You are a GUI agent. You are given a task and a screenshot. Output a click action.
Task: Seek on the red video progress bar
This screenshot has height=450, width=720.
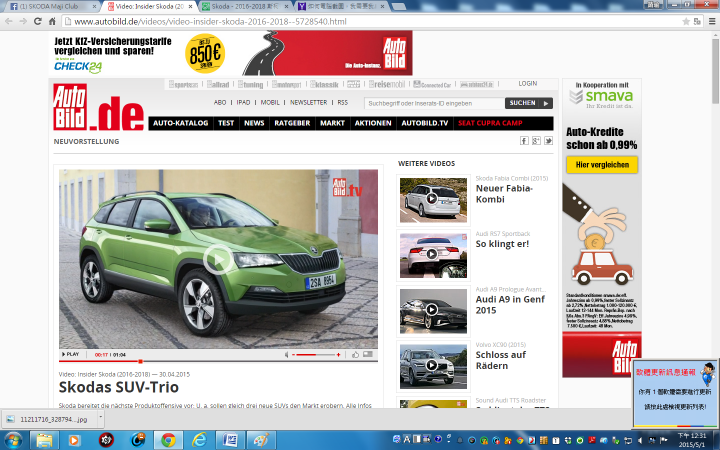(x=218, y=361)
